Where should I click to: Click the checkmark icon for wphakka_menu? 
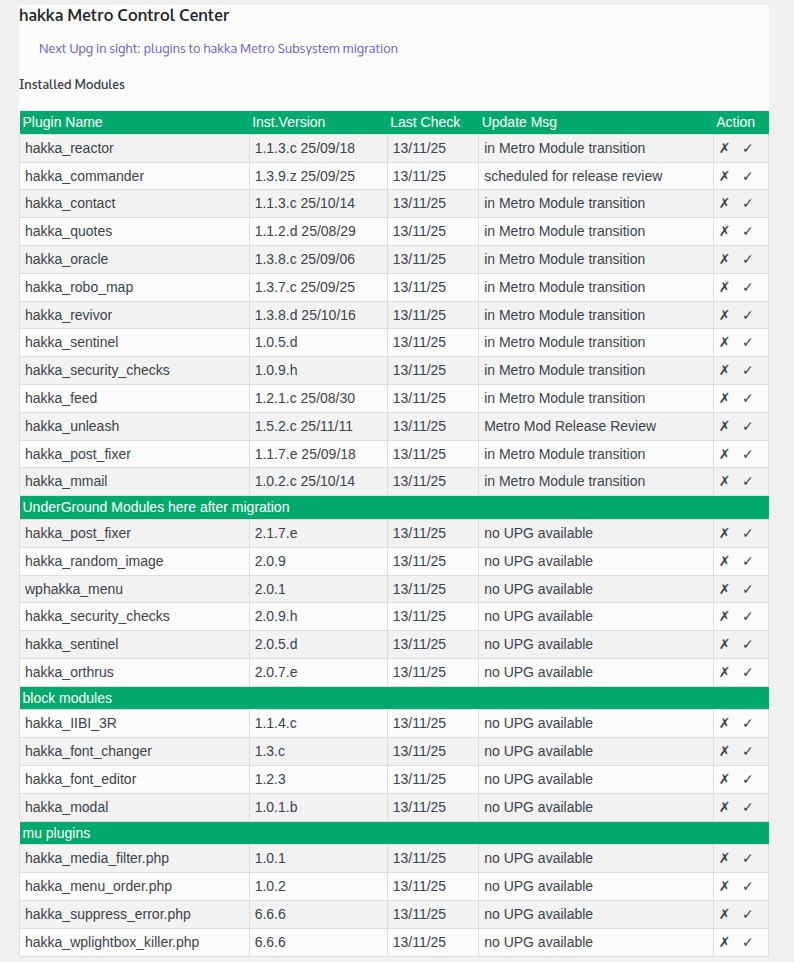point(747,589)
